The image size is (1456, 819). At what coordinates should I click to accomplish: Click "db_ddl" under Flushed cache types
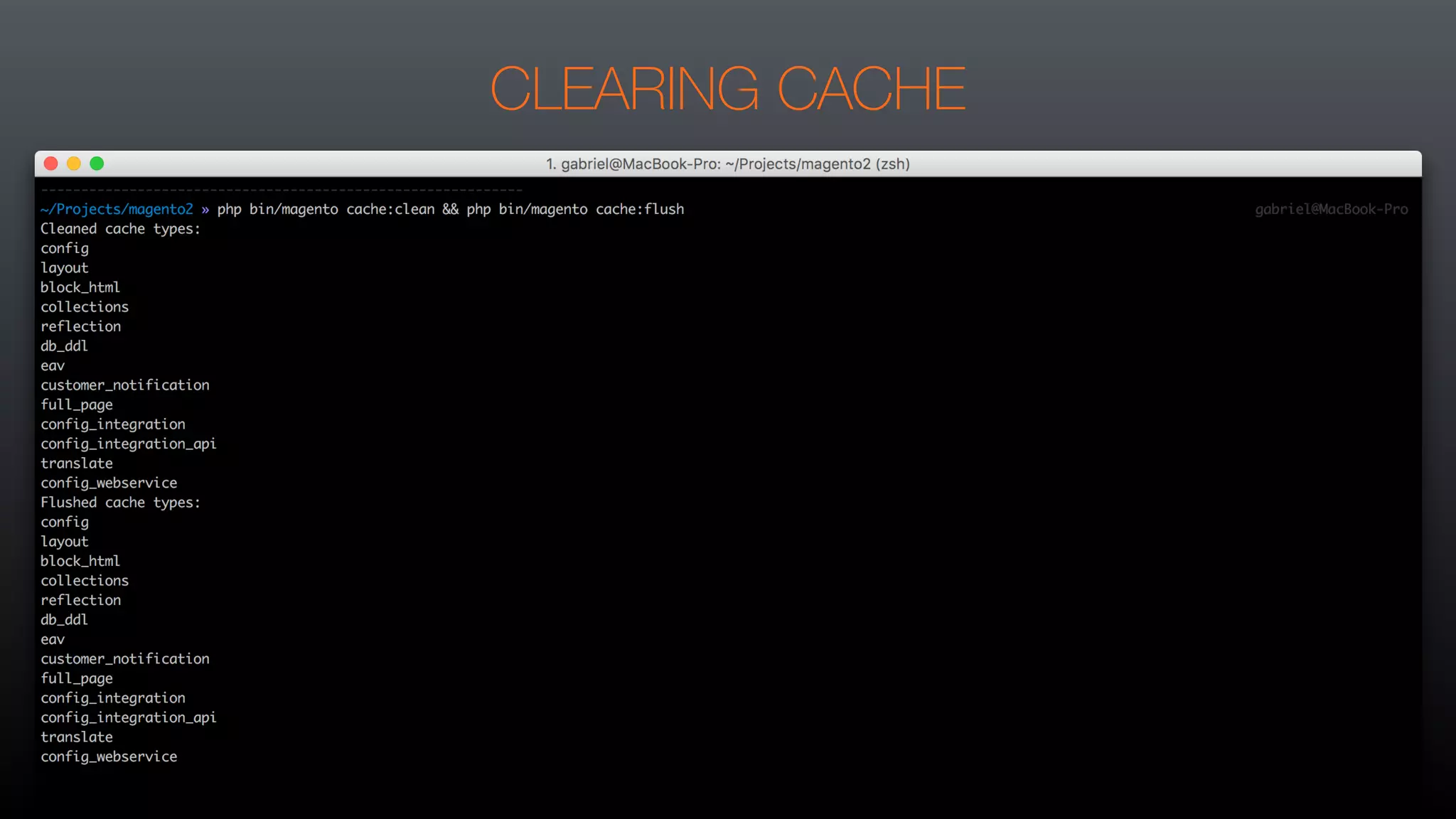pos(64,620)
